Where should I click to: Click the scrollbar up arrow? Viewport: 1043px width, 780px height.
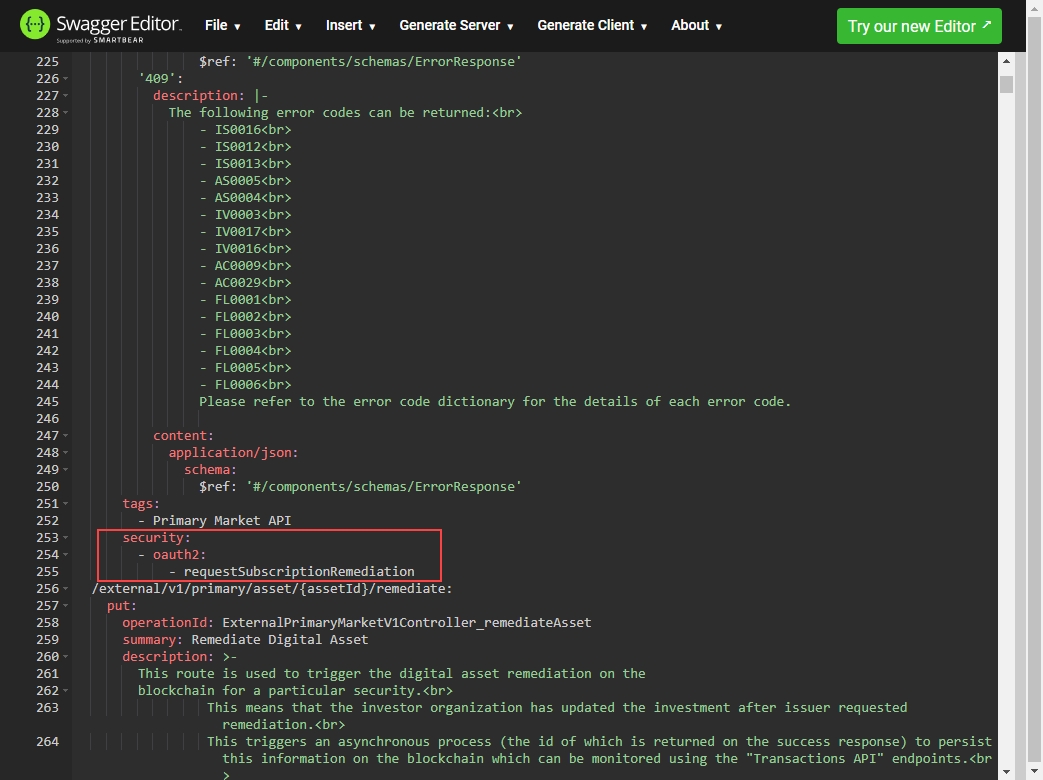(x=1006, y=62)
